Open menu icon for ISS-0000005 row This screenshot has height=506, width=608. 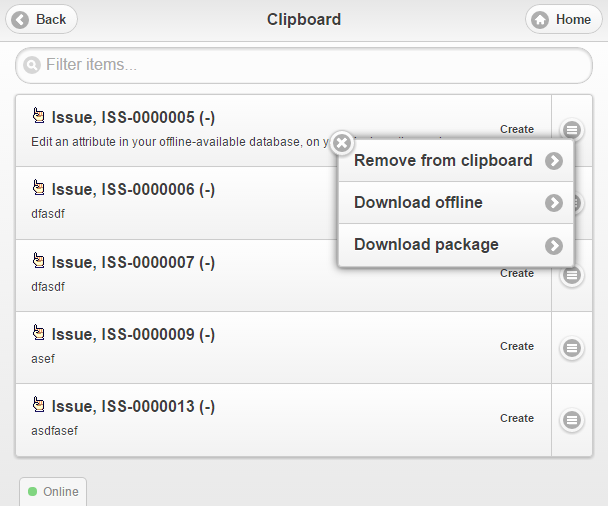(x=571, y=129)
